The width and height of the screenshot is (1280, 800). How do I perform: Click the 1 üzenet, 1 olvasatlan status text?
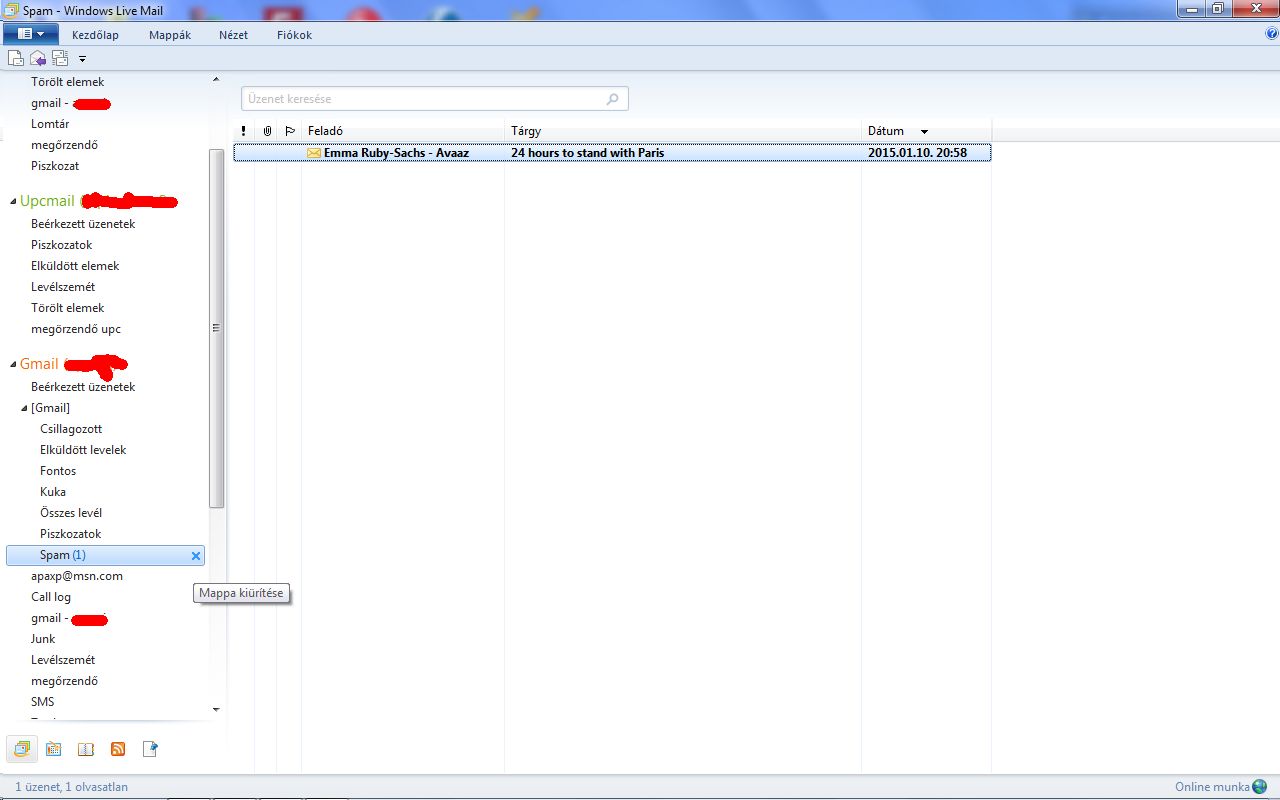71,787
